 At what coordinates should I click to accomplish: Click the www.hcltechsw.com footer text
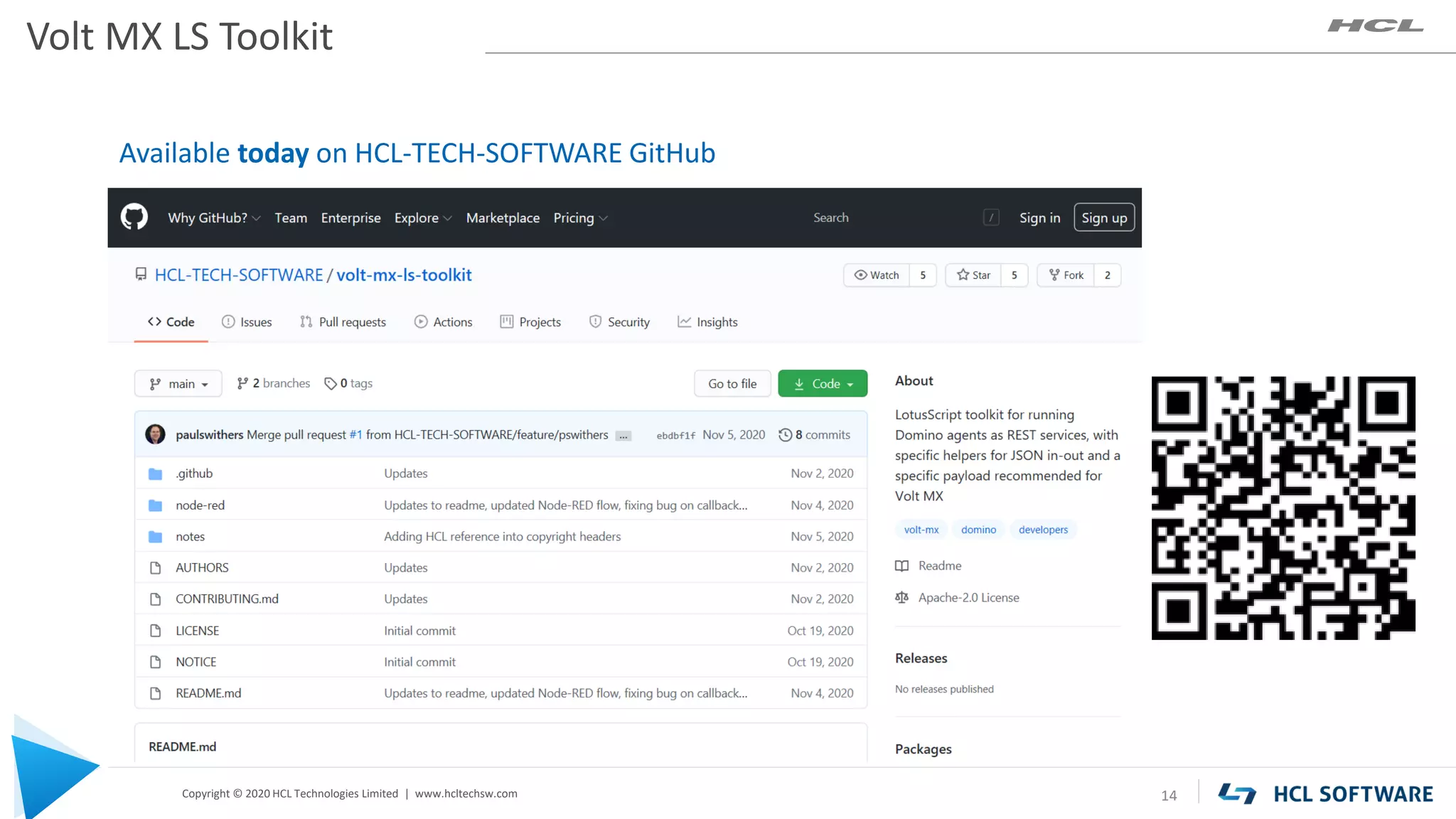coord(466,793)
